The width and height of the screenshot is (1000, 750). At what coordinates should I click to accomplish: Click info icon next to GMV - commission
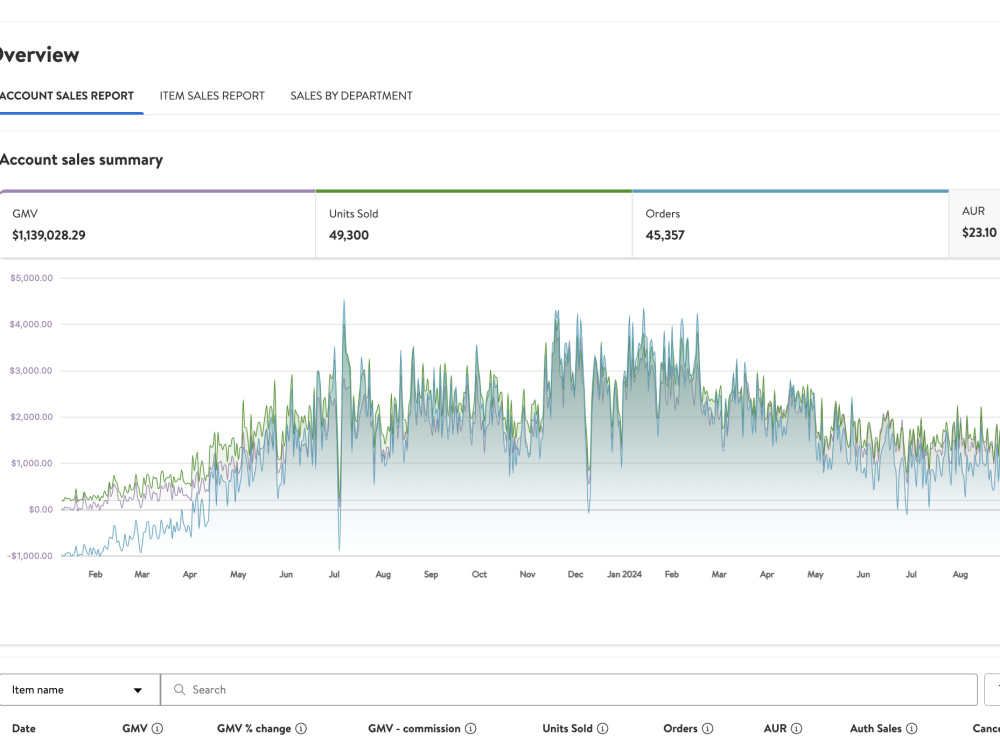click(471, 728)
